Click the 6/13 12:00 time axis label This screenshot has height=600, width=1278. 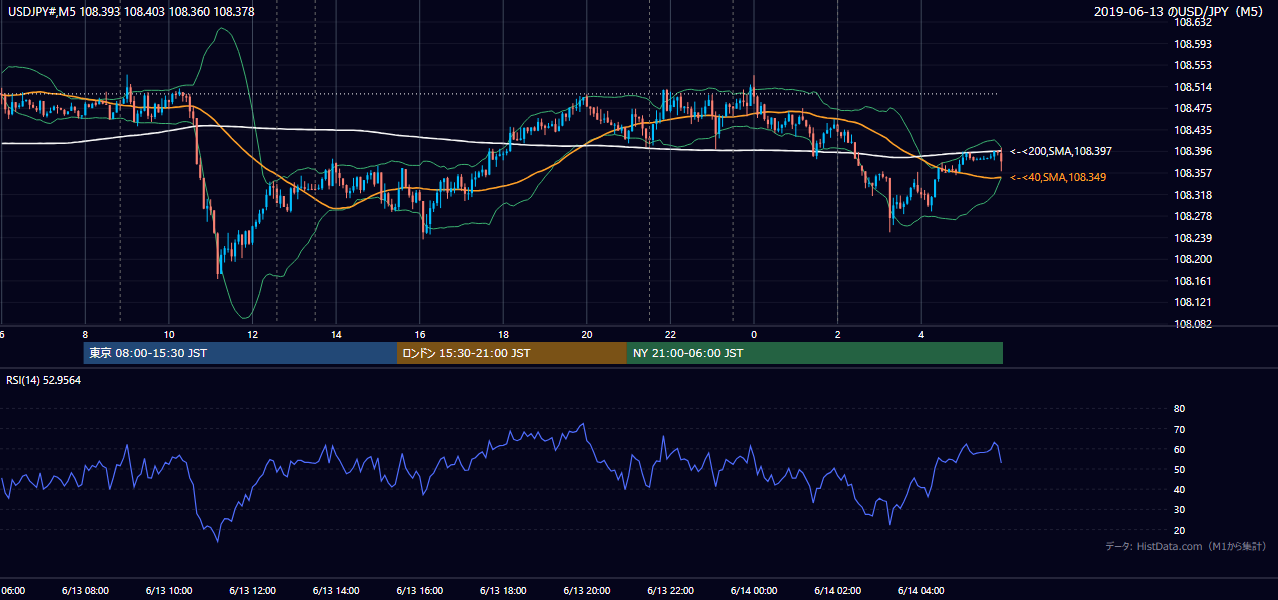(252, 590)
